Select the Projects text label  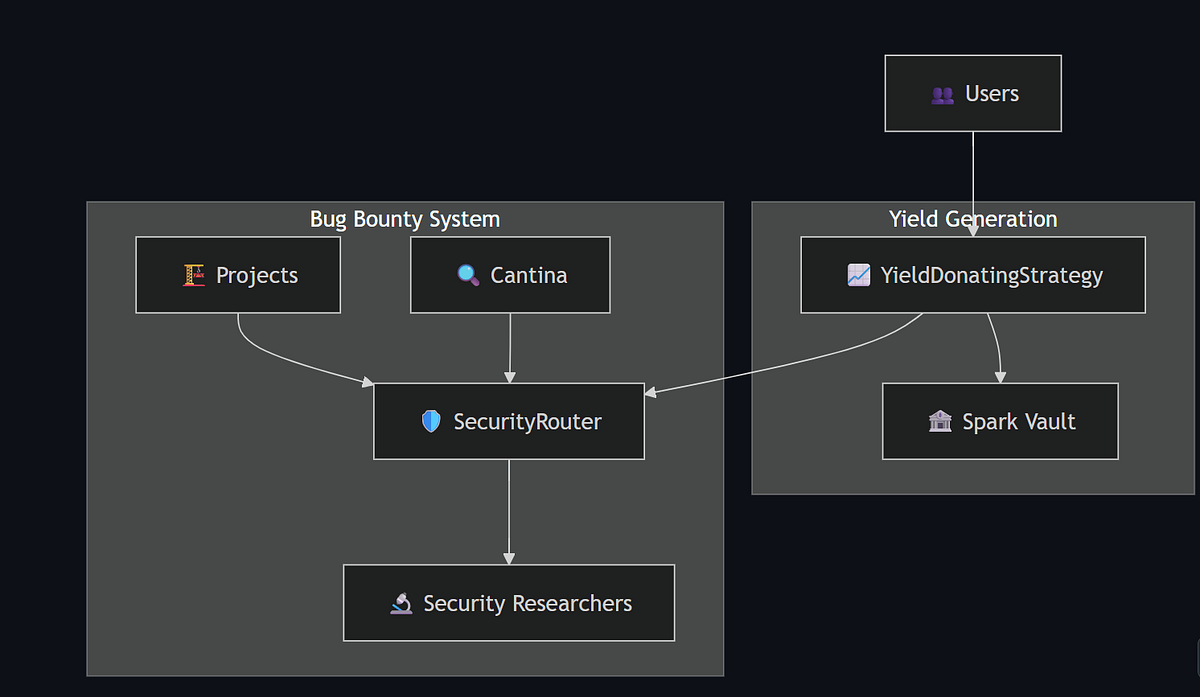[x=257, y=275]
